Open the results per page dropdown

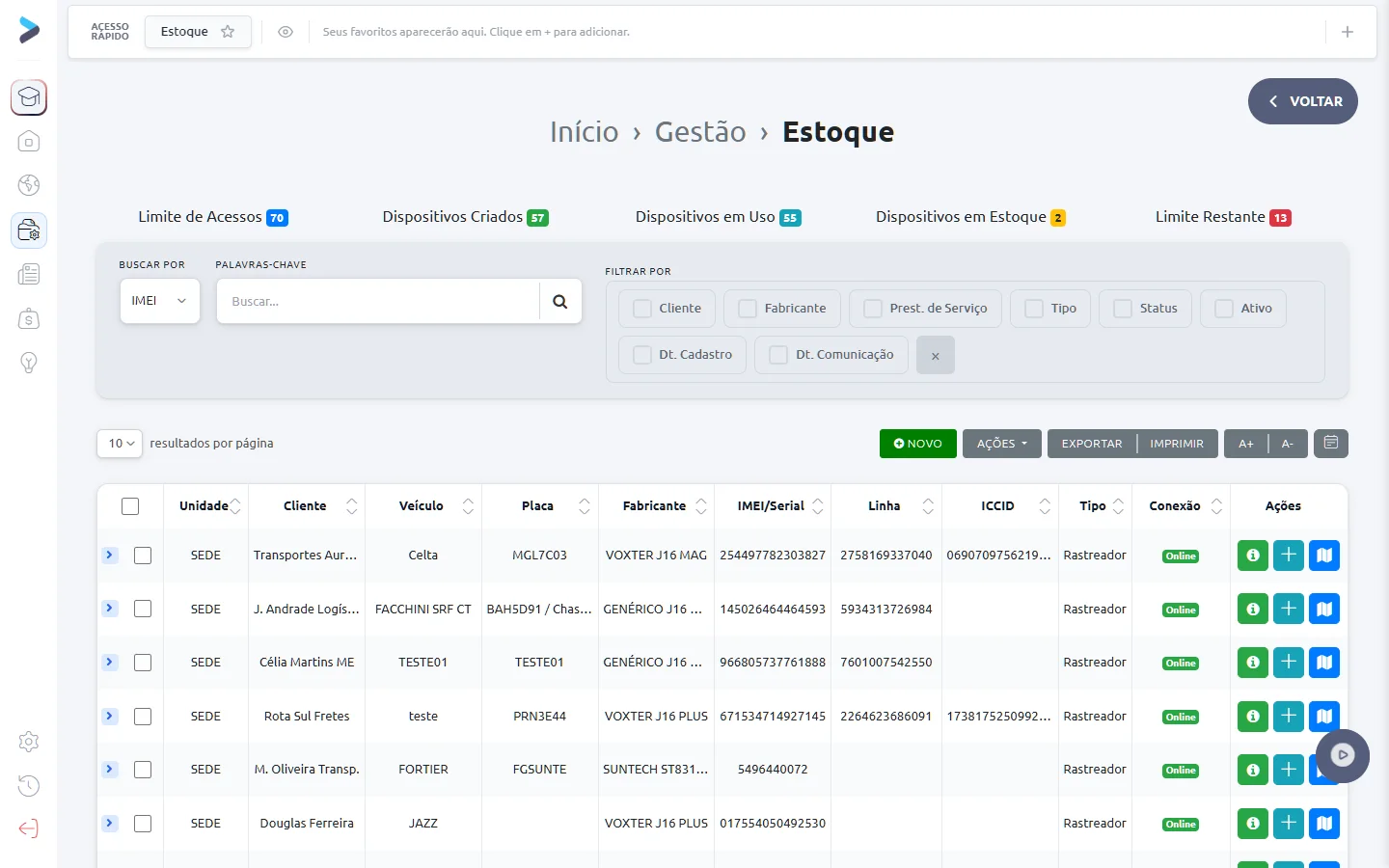pyautogui.click(x=120, y=444)
